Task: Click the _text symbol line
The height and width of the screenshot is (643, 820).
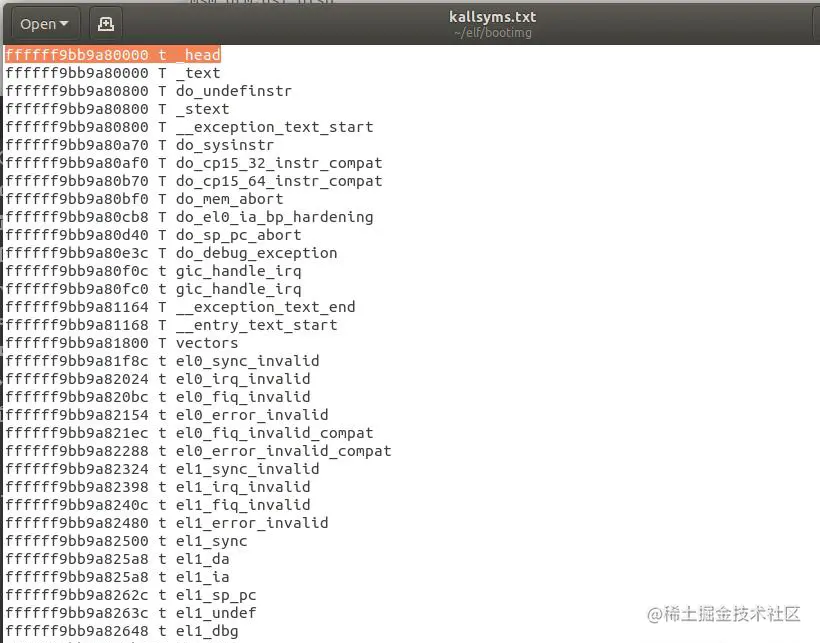Action: click(x=113, y=73)
